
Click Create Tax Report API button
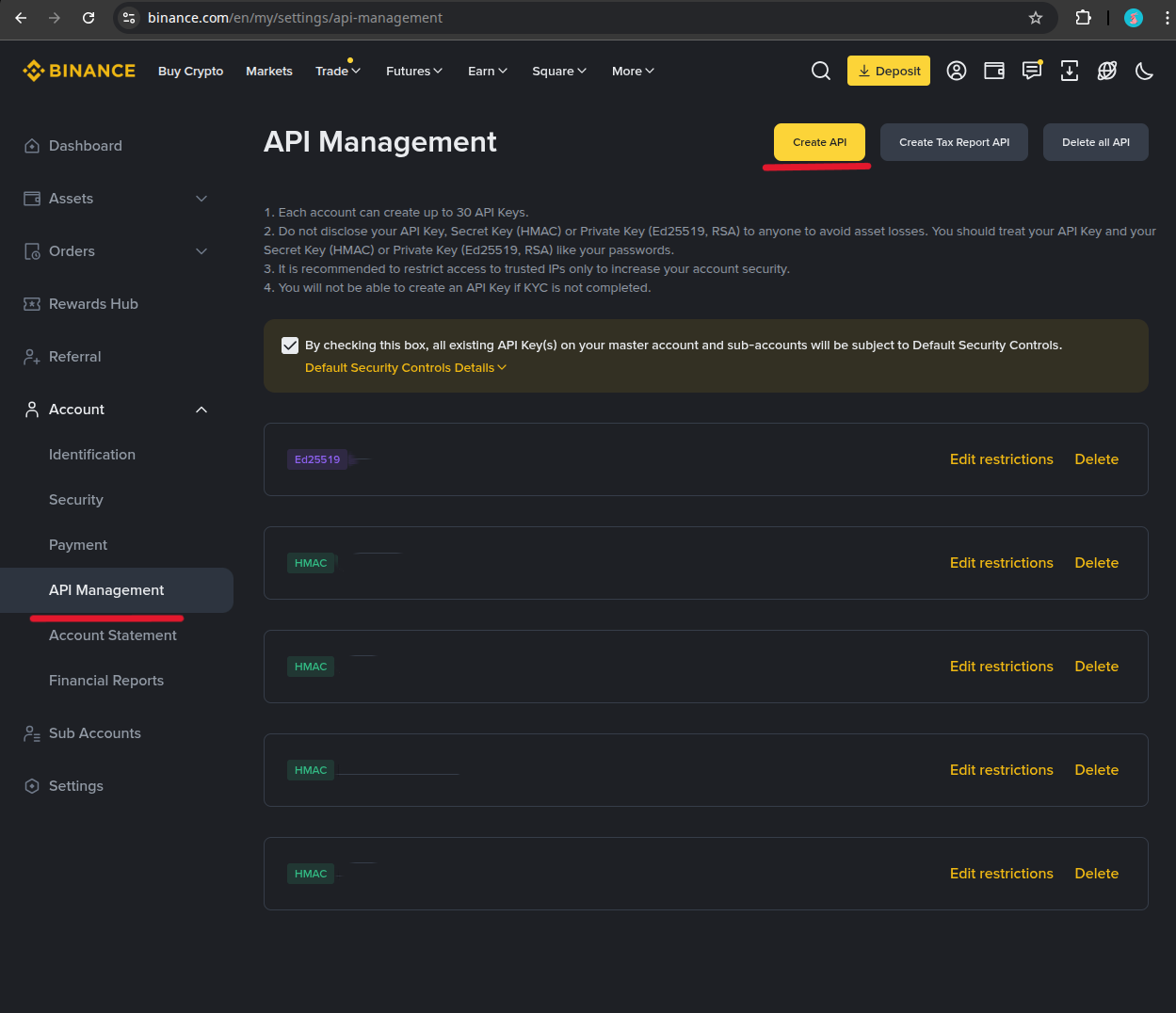[x=954, y=142]
